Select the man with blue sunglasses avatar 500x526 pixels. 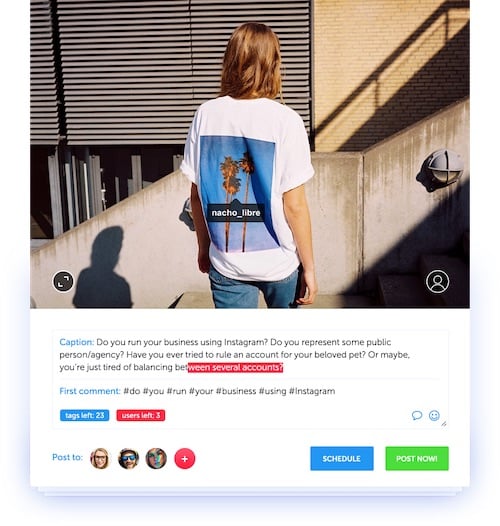[x=129, y=458]
